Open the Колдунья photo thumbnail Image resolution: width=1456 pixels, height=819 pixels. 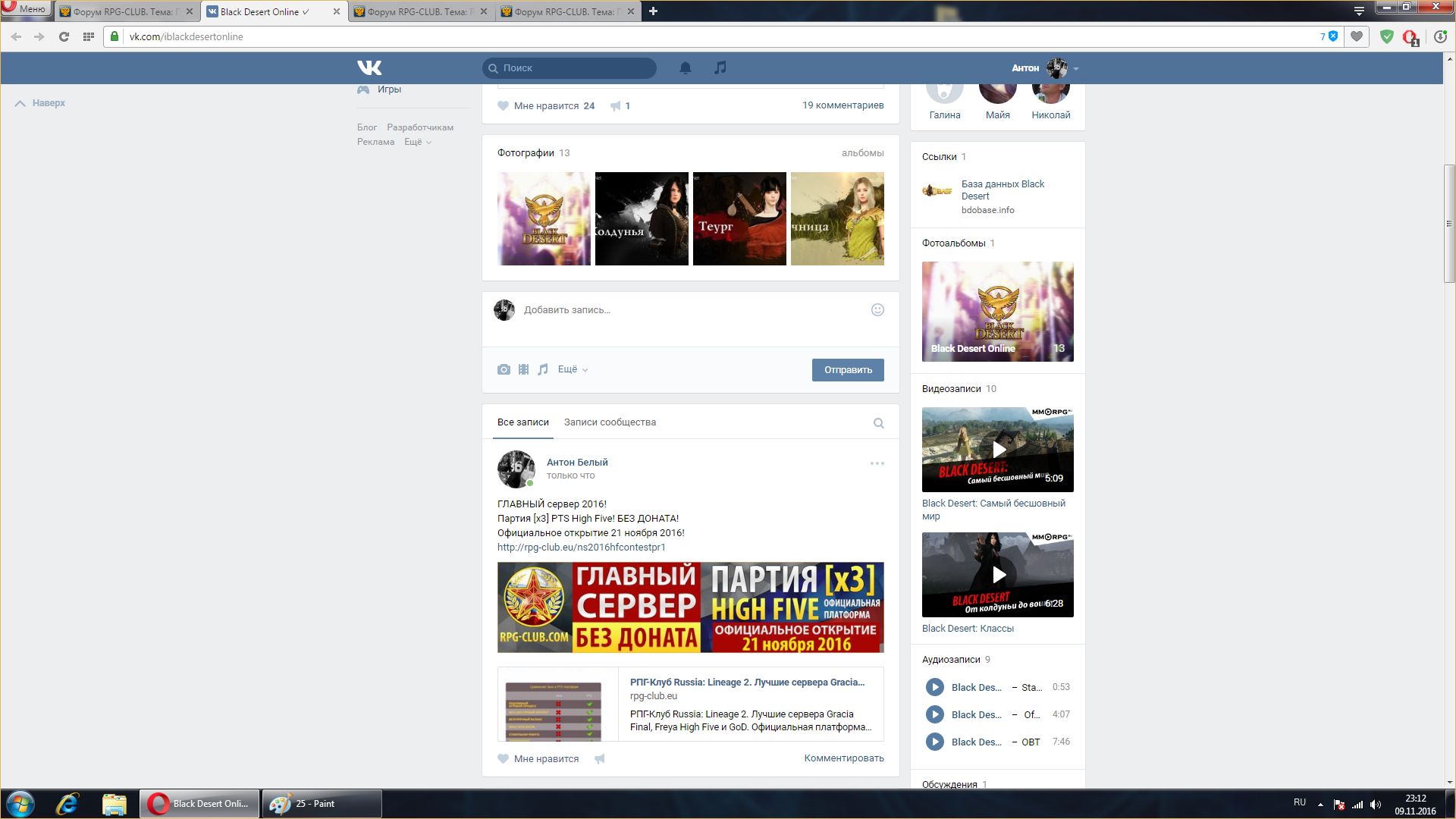pos(642,218)
